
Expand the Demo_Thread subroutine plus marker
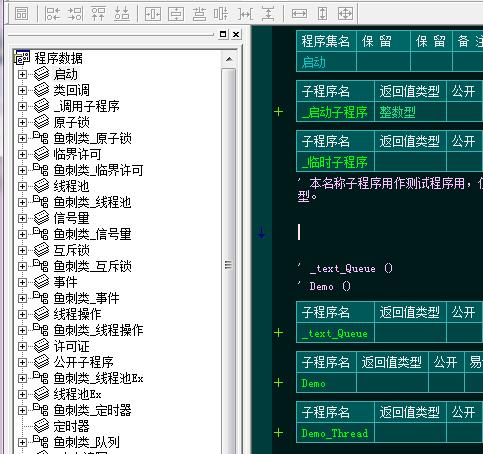click(279, 433)
